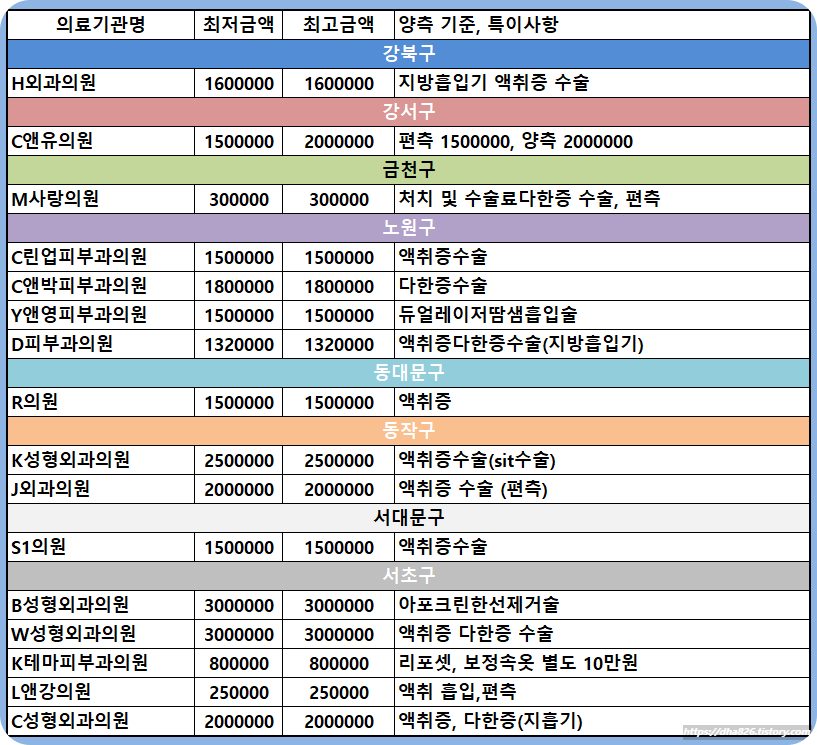Click K성형외과의원 minimum price 2500000
Viewport: 817px width, 745px height.
[239, 461]
